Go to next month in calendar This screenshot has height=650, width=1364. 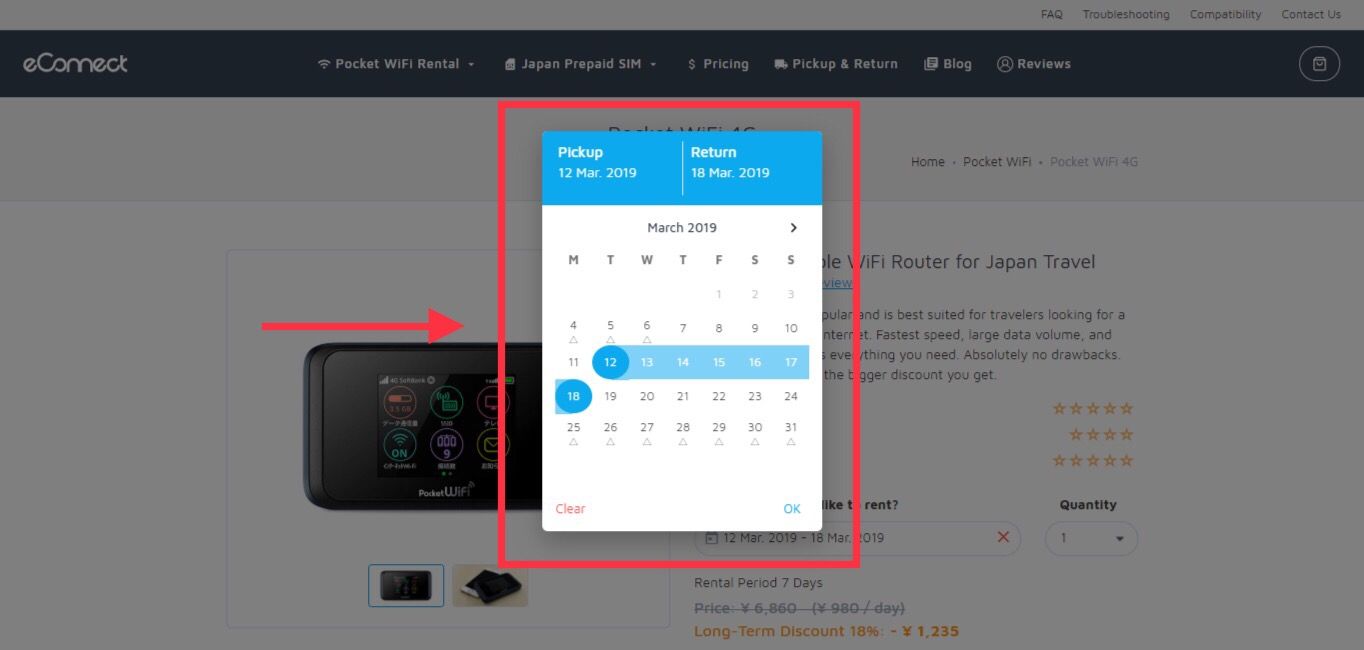point(794,228)
